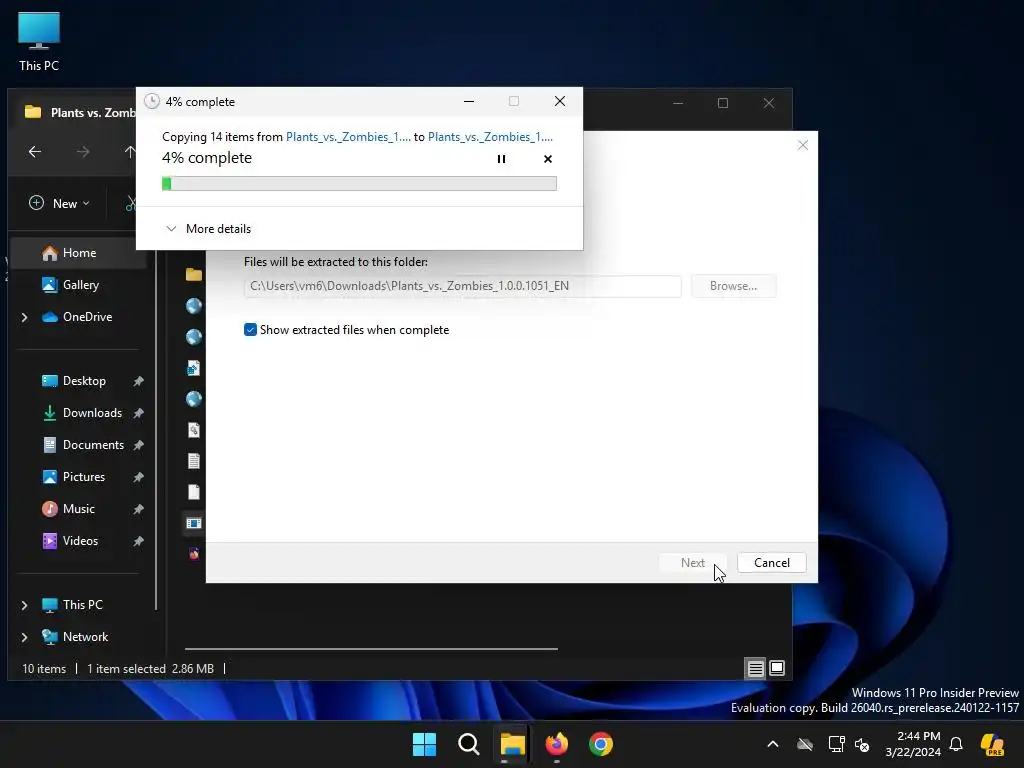This screenshot has height=768, width=1024.
Task: Cancel the extraction wizard
Action: (771, 563)
